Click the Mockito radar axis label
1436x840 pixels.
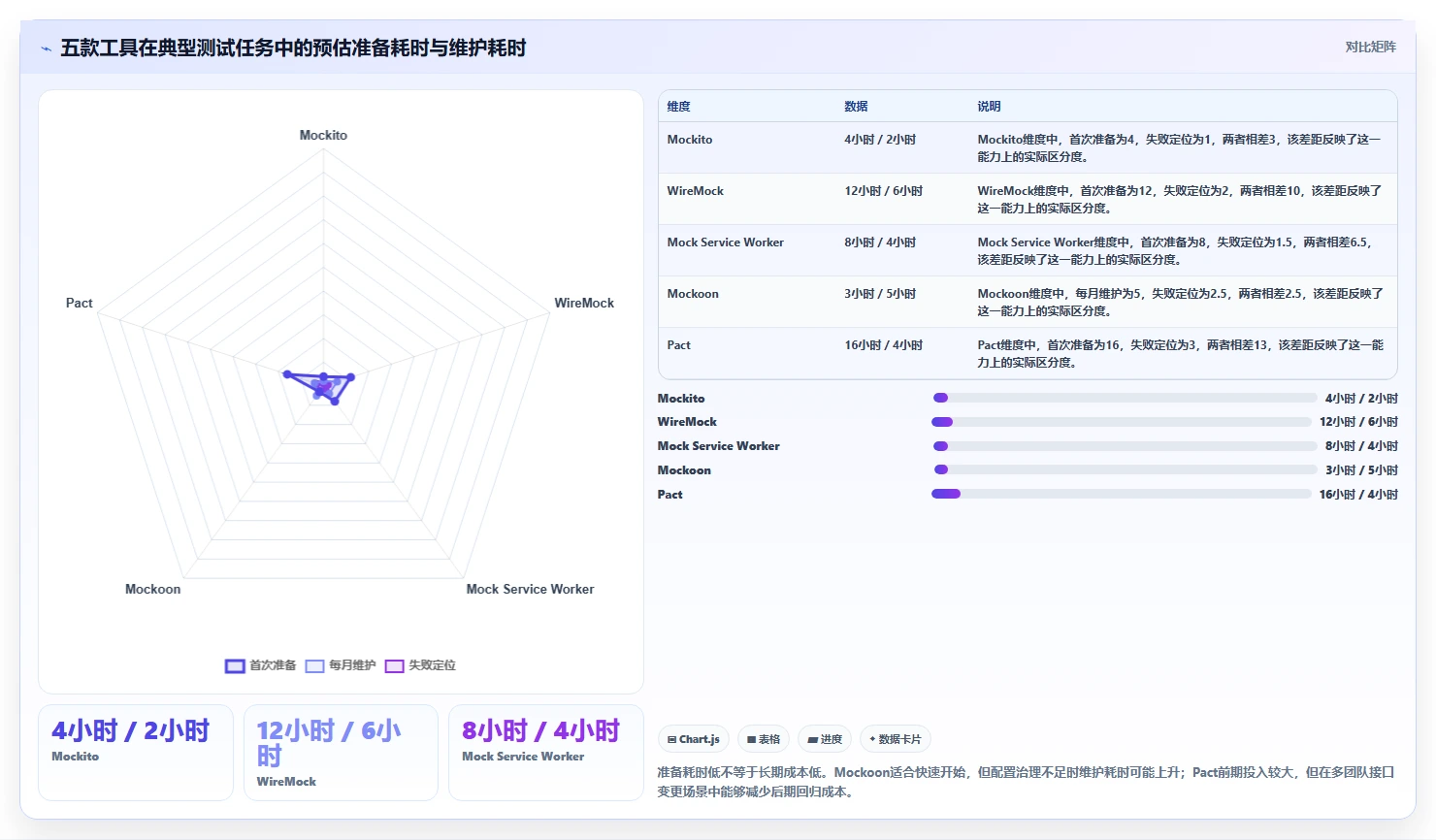click(x=323, y=135)
